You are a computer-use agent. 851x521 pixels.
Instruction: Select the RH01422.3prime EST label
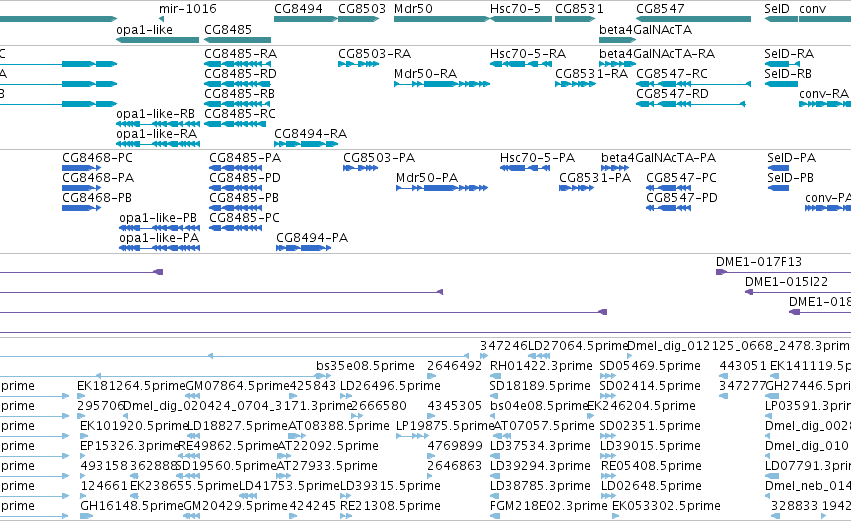[x=541, y=366]
